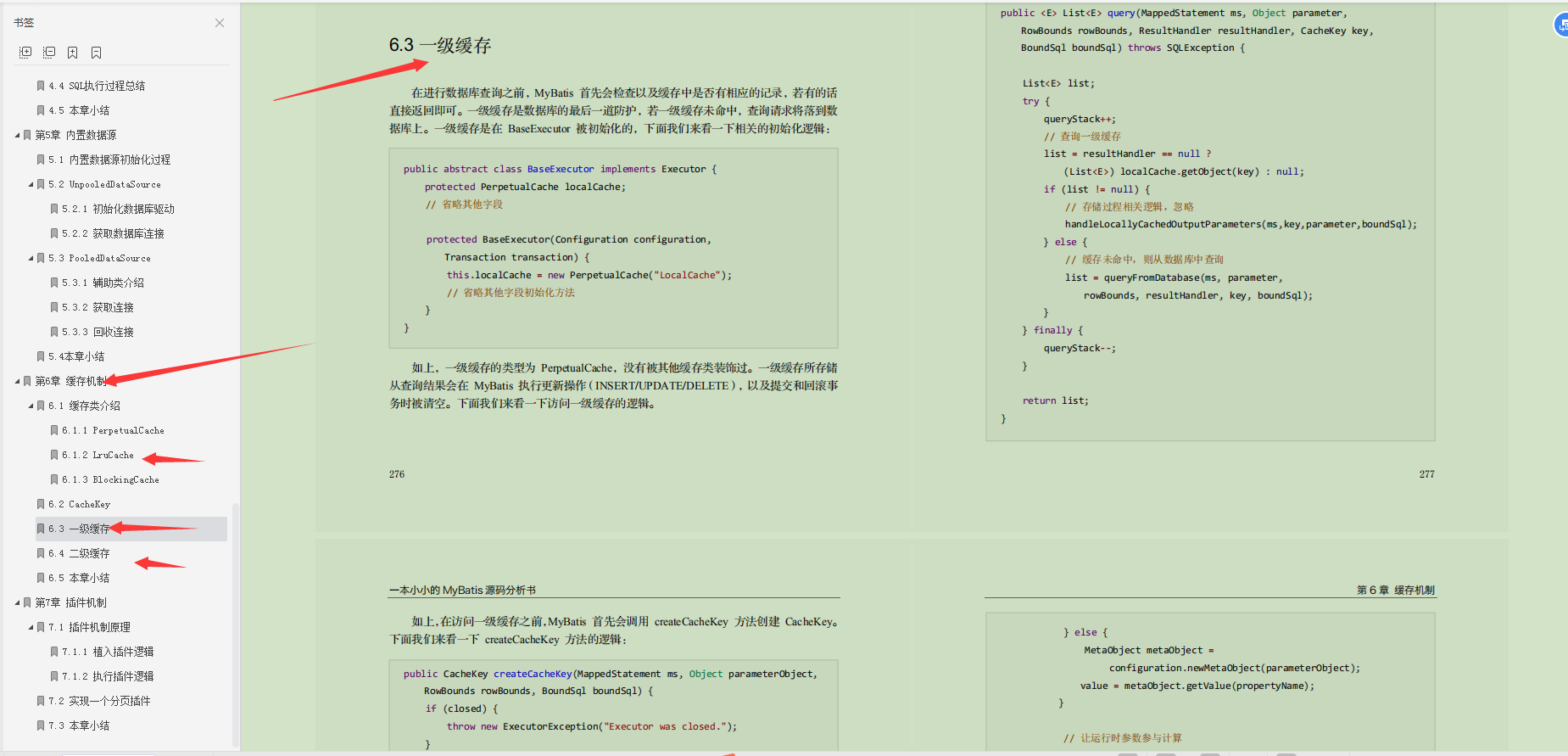The height and width of the screenshot is (756, 1568).
Task: Select the 5.2 UnpooledDataSource bookmark
Action: tap(104, 184)
